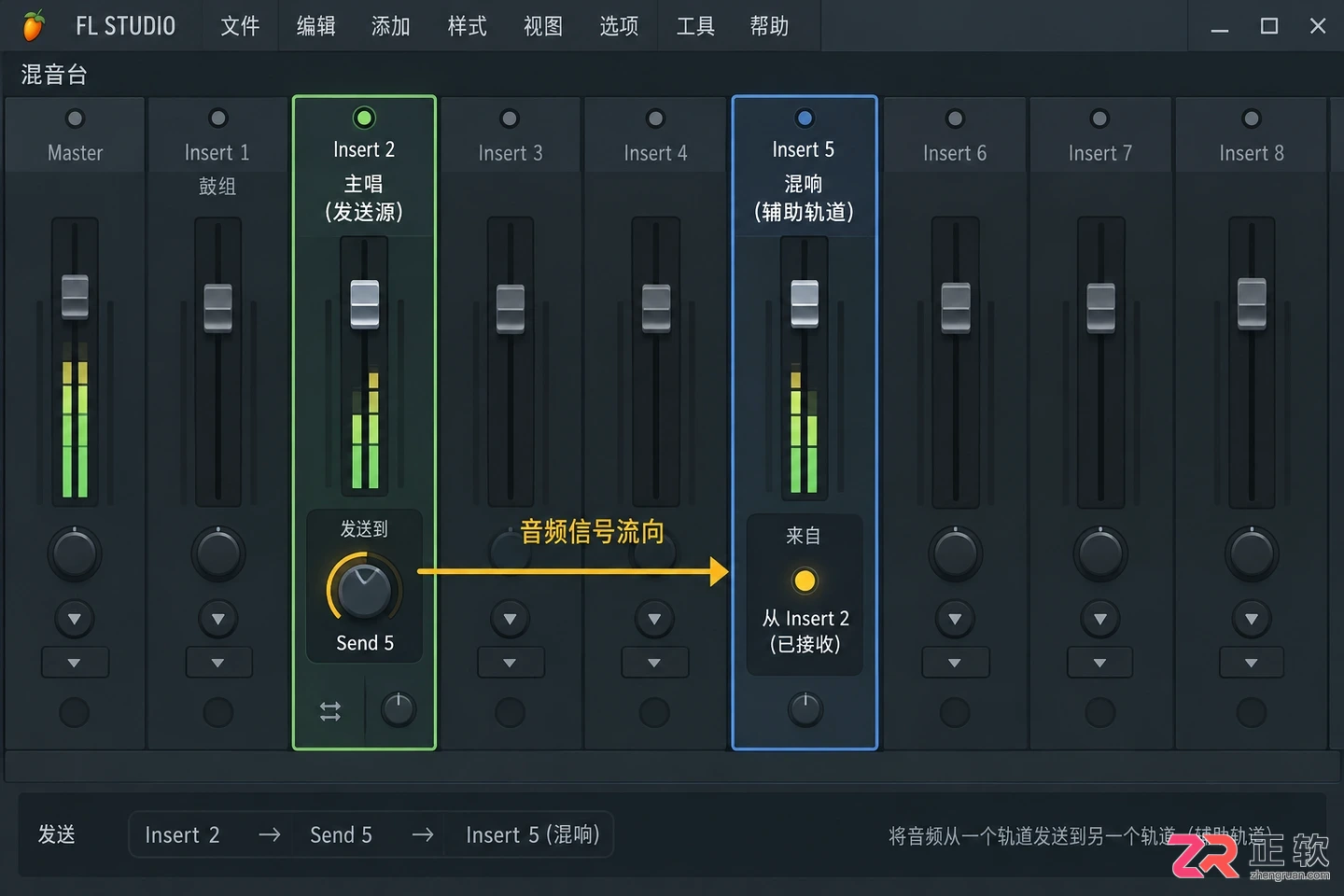Screen dimensions: 1344x896
Task: Click the 从 Insert 2 (已接收) source label
Action: click(805, 631)
